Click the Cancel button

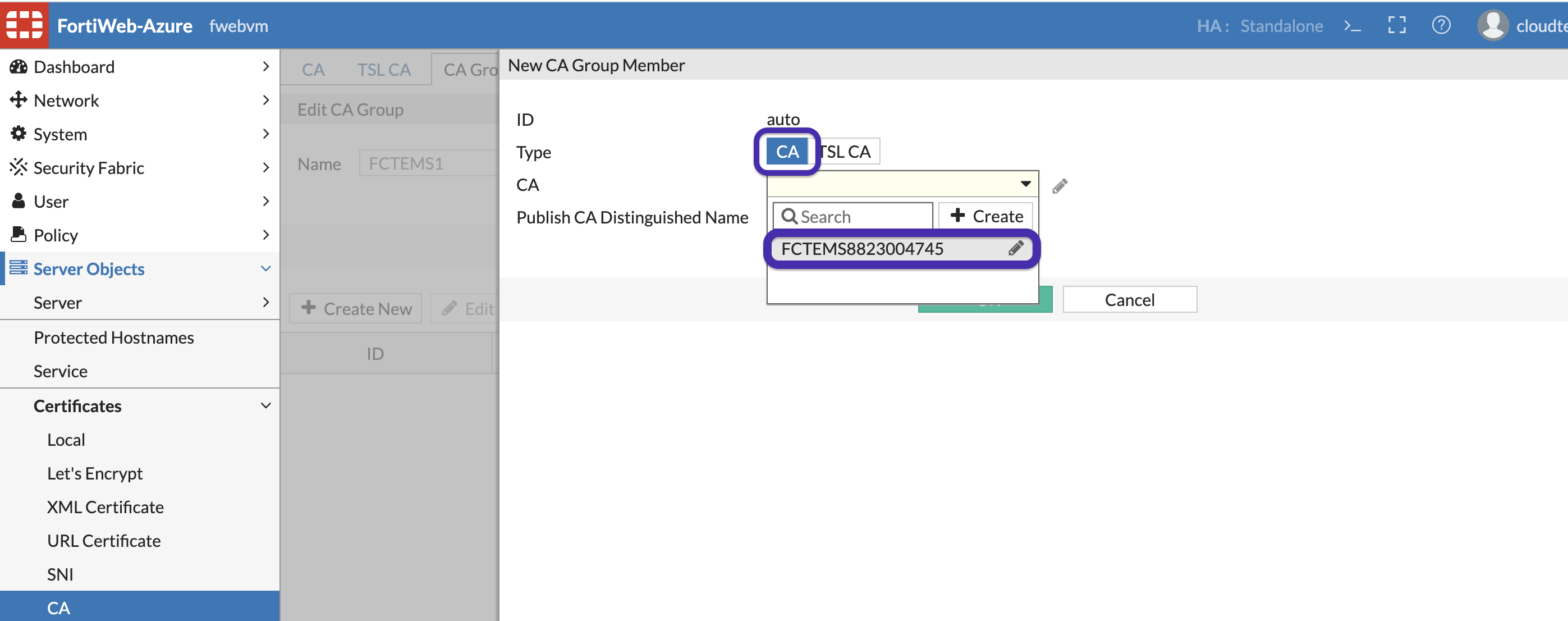[1129, 299]
